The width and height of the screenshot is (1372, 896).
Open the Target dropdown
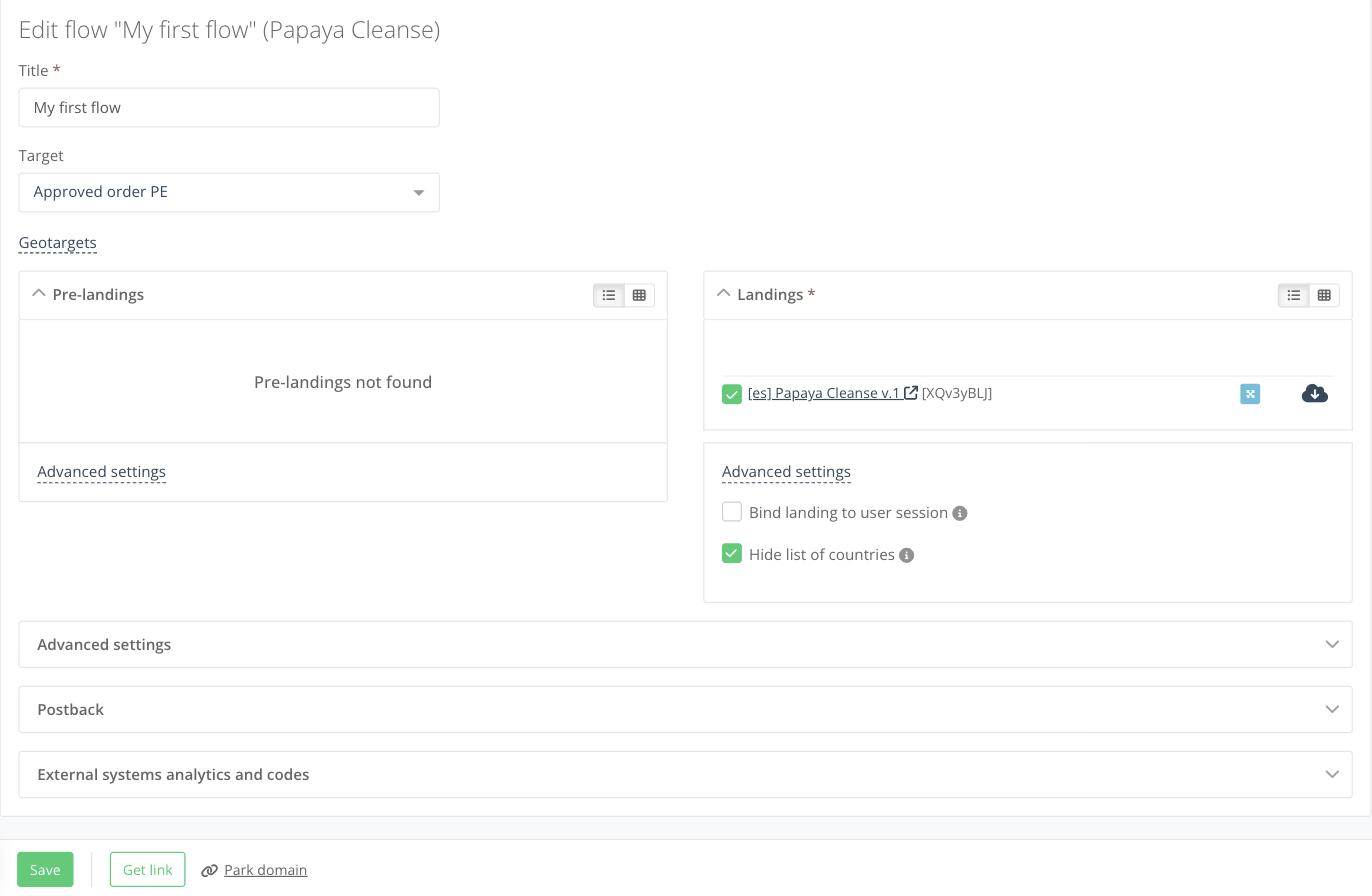(x=229, y=192)
